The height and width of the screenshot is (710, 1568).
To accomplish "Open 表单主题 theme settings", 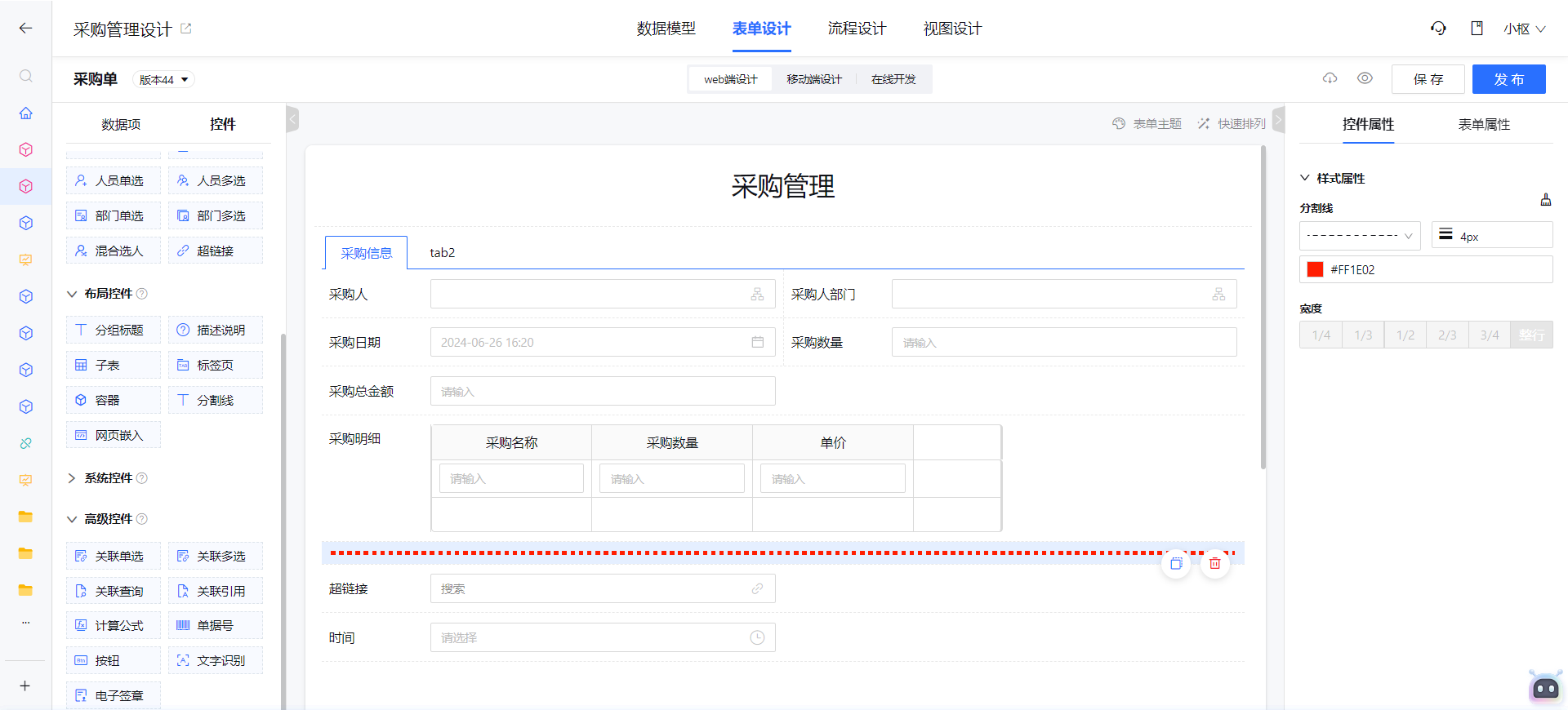I will 1147,123.
